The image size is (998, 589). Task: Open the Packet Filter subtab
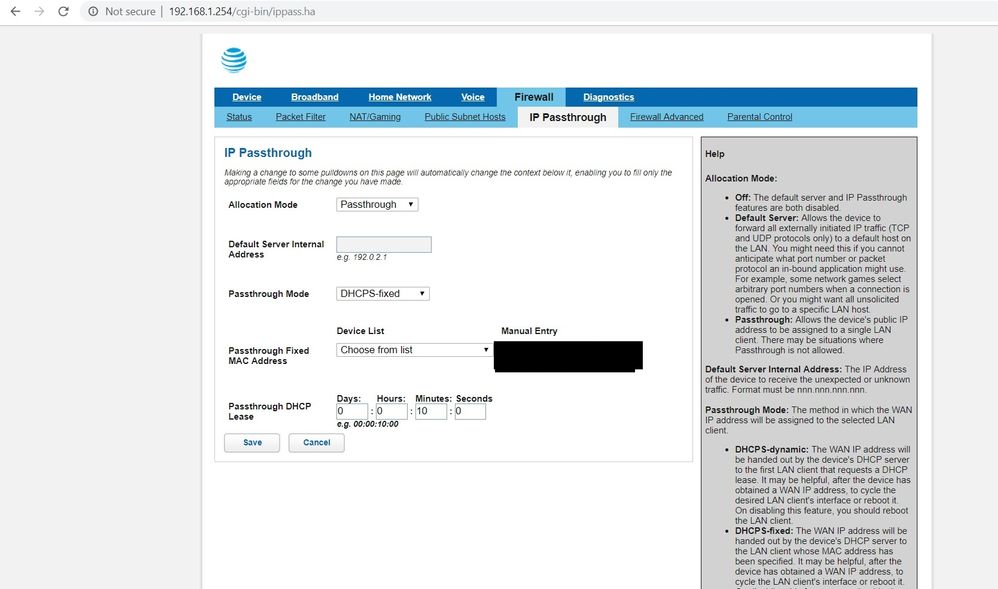pos(300,117)
